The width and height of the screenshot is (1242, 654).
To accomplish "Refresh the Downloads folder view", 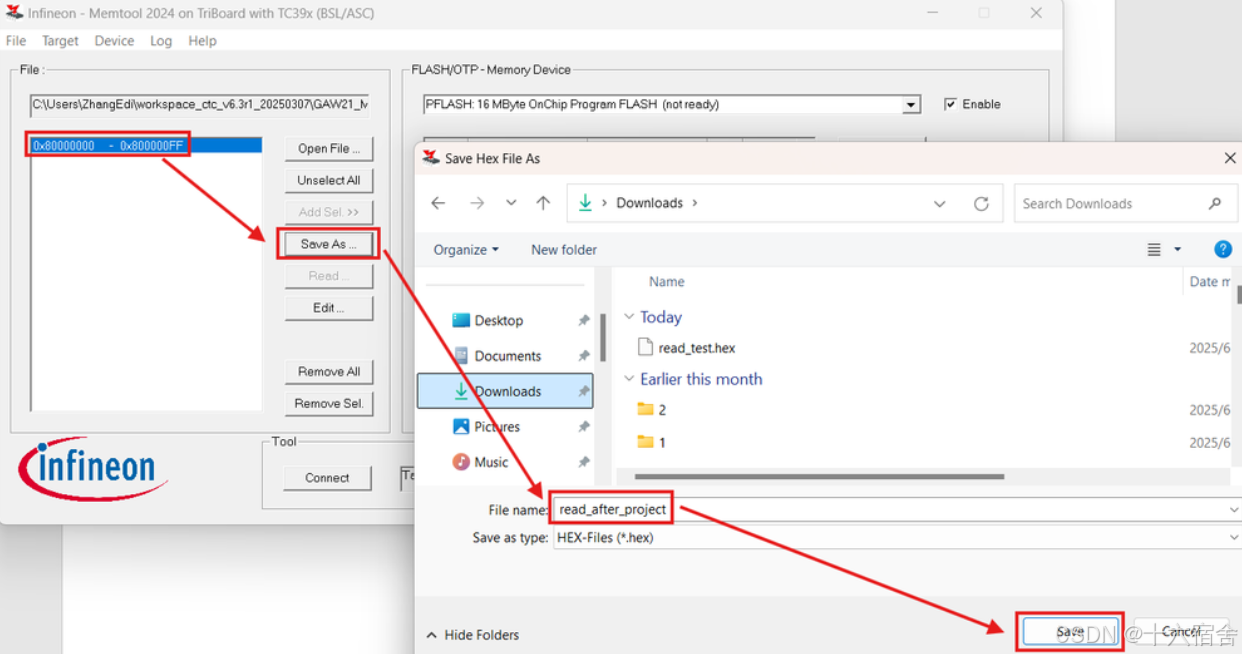I will (981, 203).
